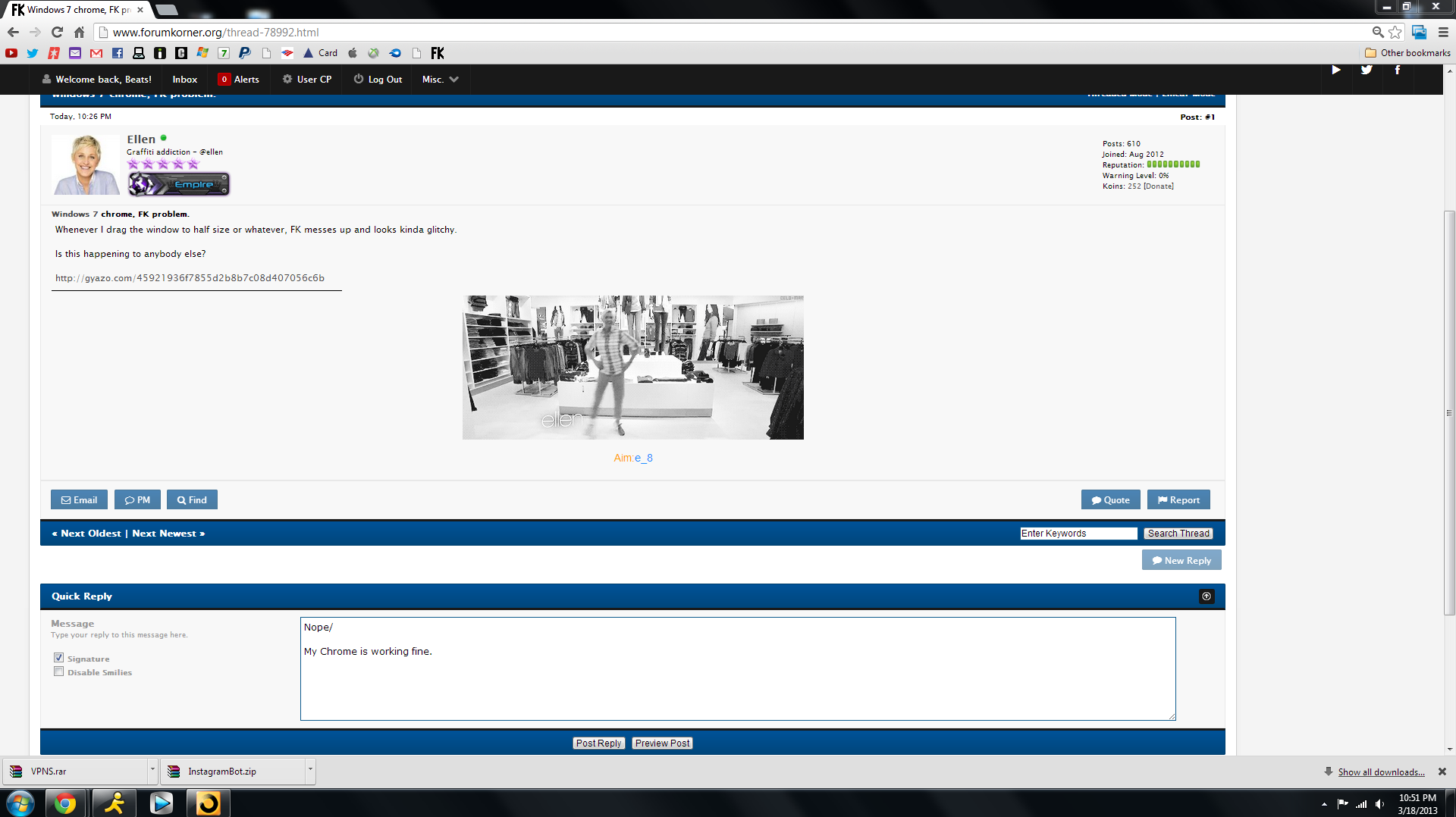Screen dimensions: 1456x817
Task: Open the User CP menu item
Action: [307, 80]
